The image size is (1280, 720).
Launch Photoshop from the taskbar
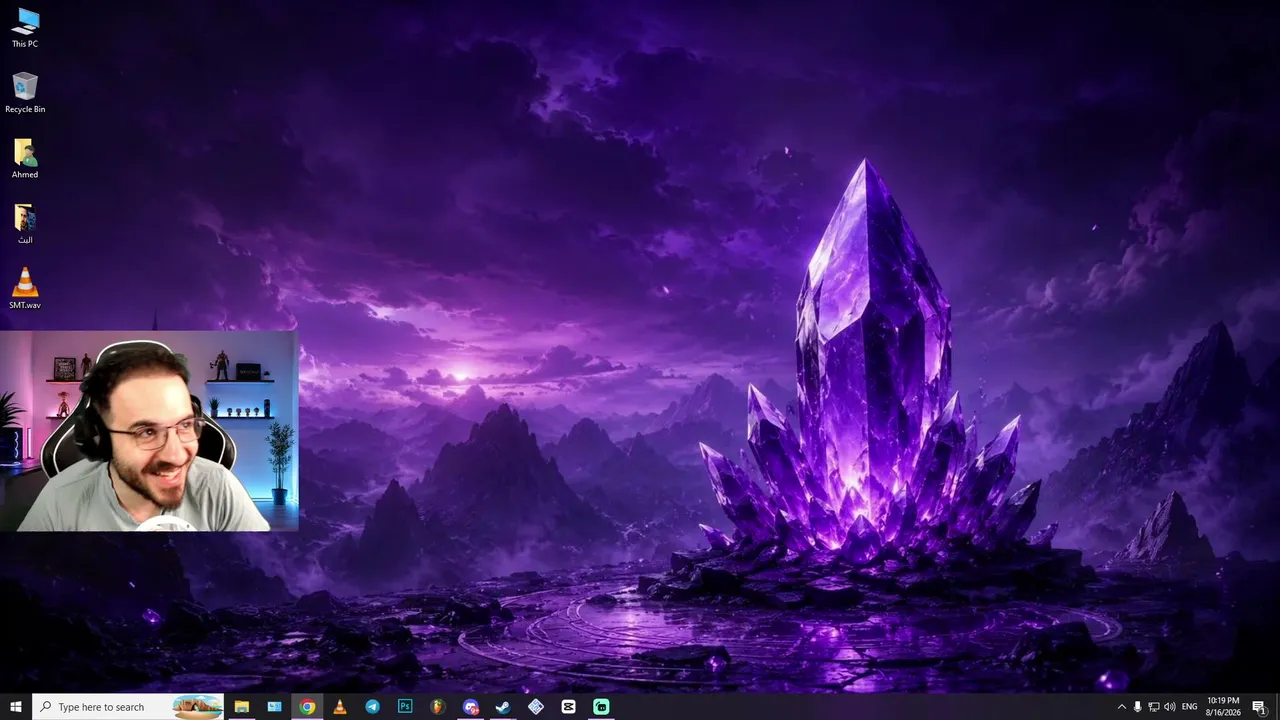405,707
